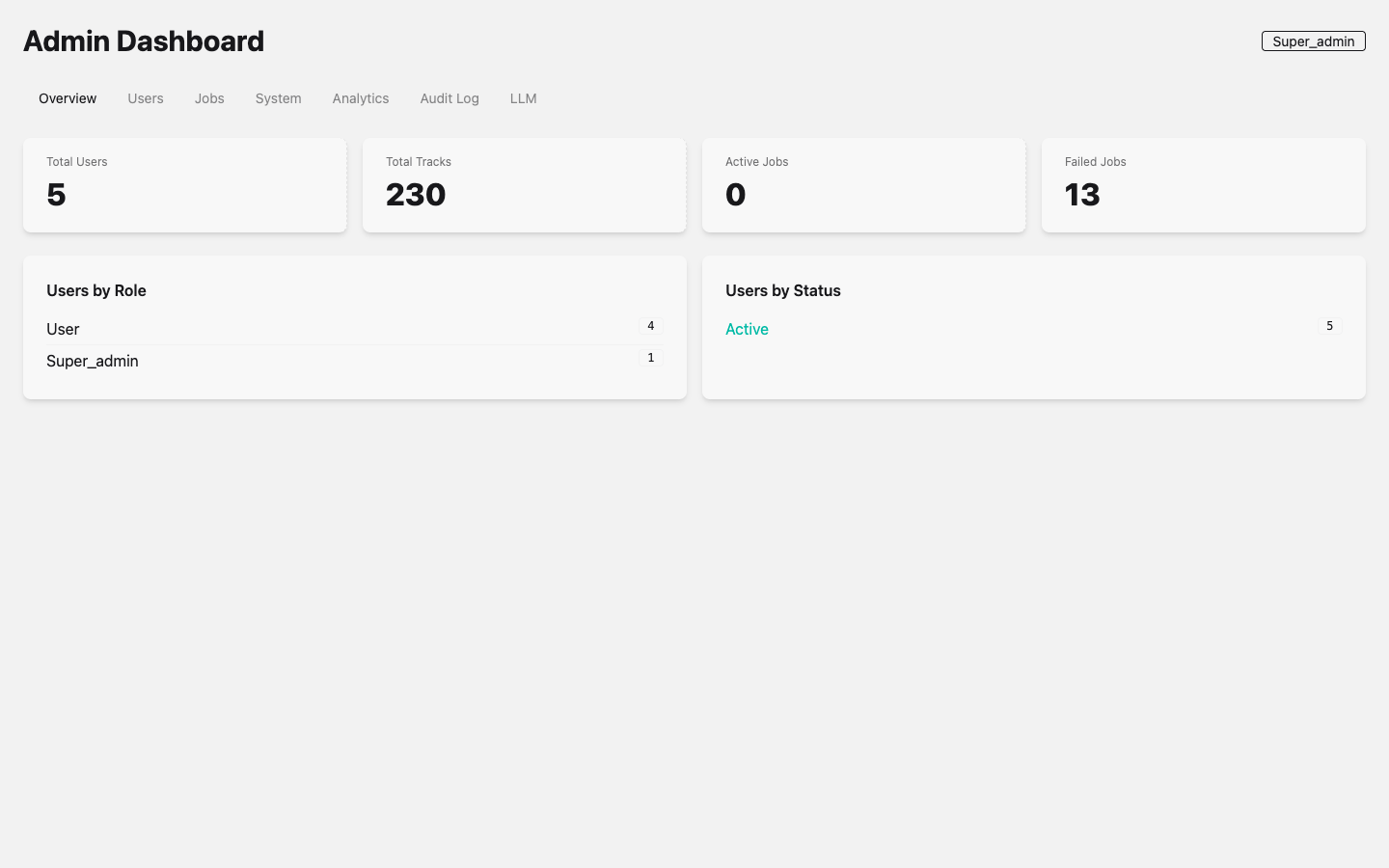Select the System tab
Viewport: 1389px width, 868px height.
point(278,98)
